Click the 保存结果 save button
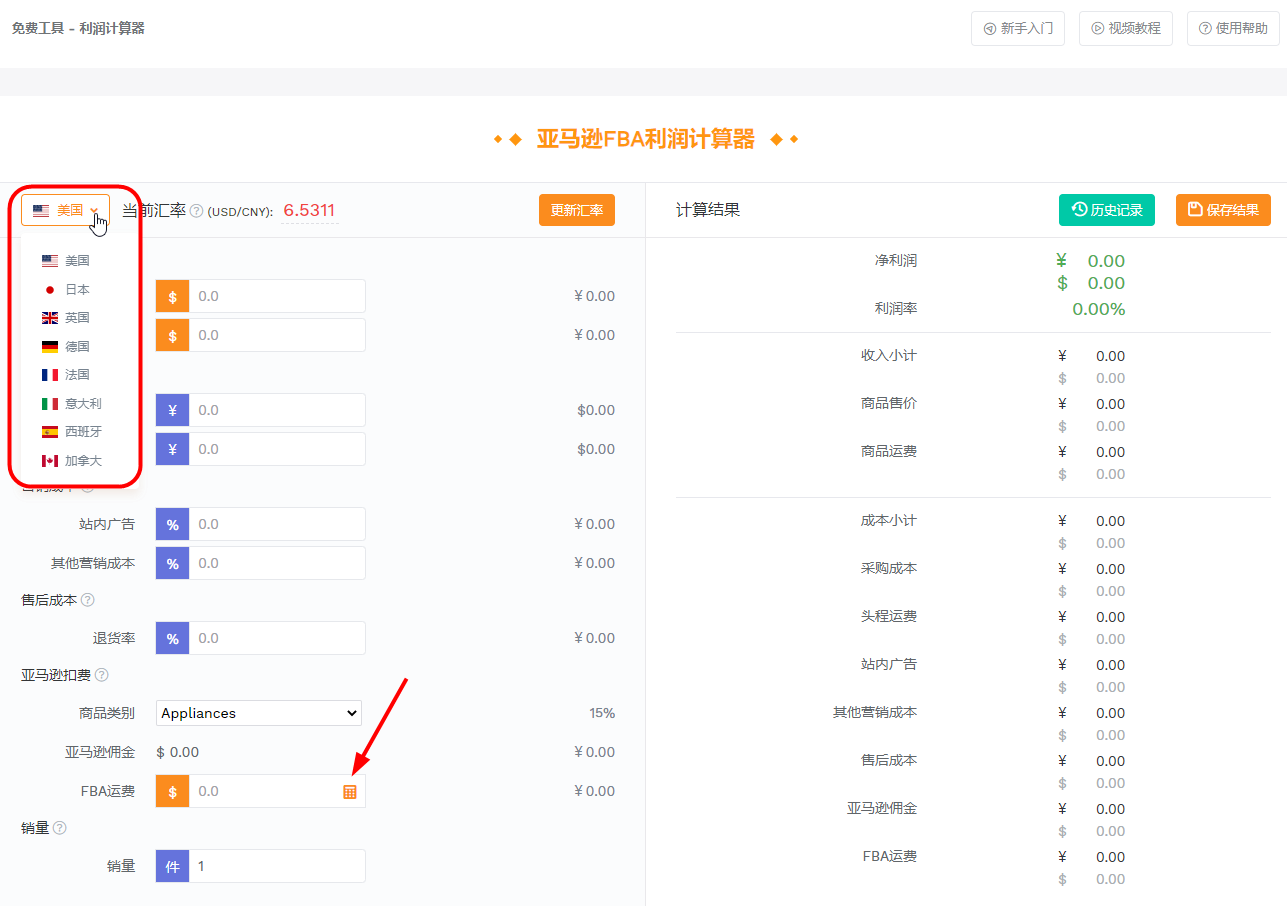 1223,210
